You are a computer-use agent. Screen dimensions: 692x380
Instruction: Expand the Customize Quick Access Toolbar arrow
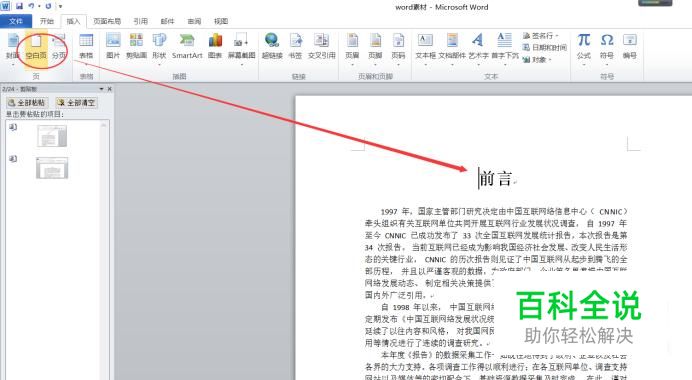click(60, 7)
